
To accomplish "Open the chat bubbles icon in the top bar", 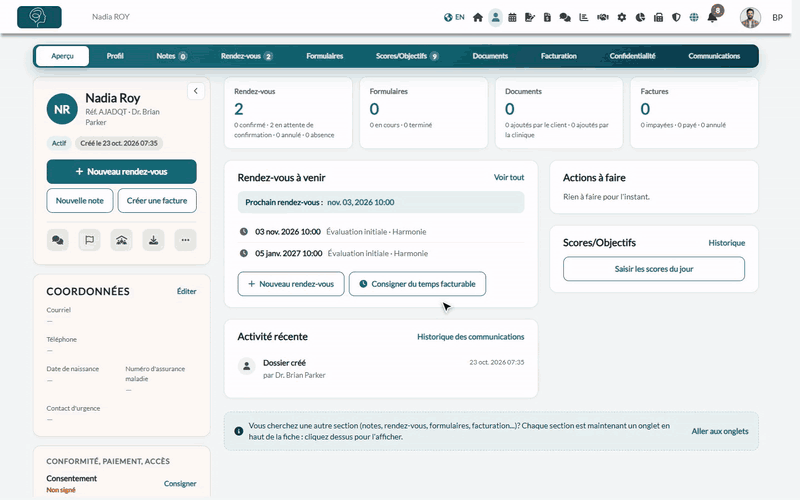I will point(565,17).
